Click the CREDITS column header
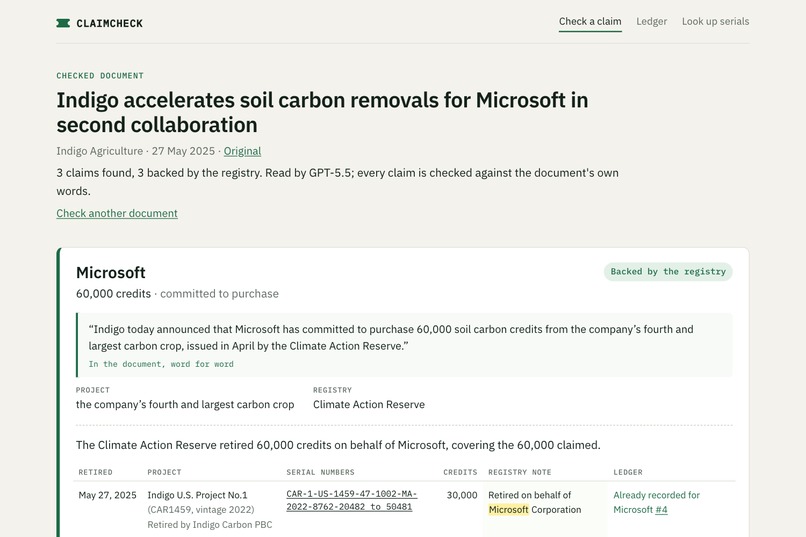 point(460,472)
